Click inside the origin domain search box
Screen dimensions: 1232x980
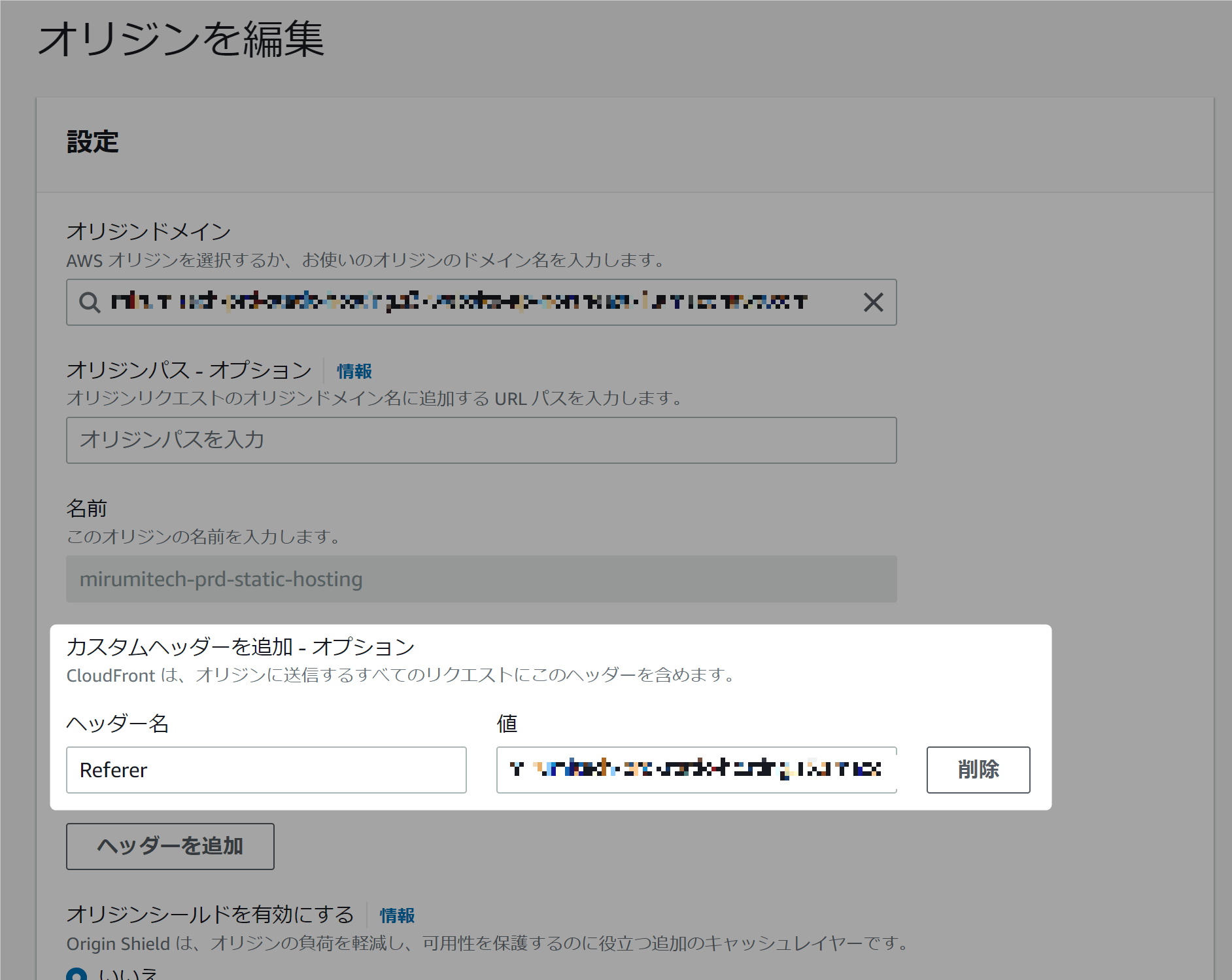[458, 302]
